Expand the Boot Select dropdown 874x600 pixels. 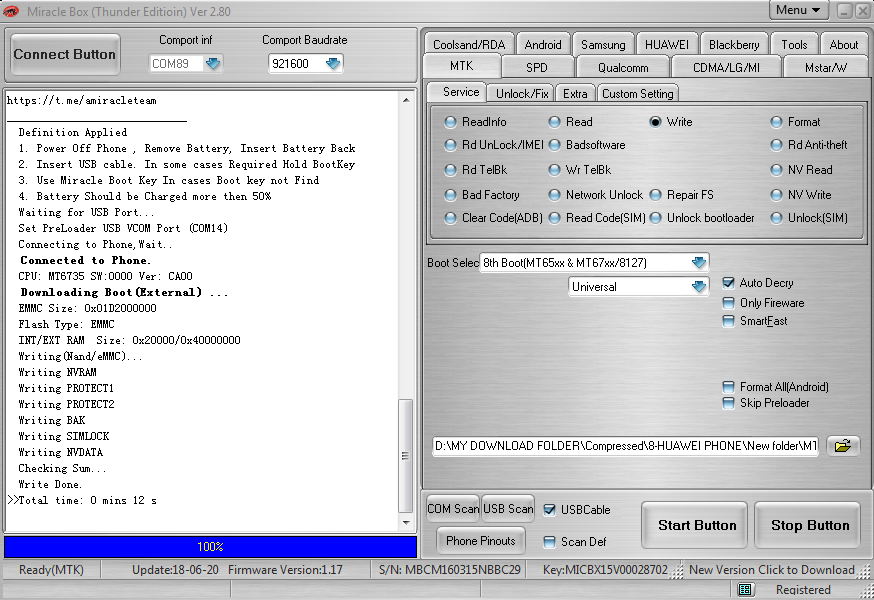[x=698, y=263]
